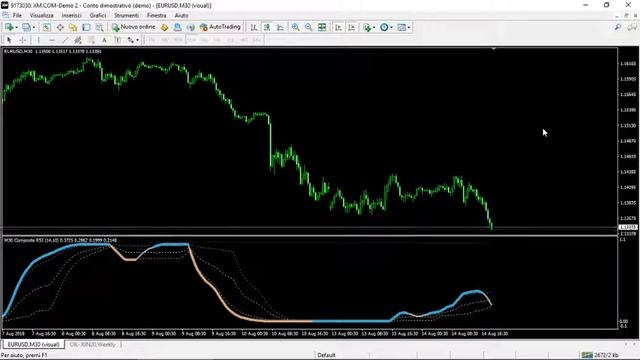Select the horizontal line tool
The image size is (640, 360).
point(52,40)
